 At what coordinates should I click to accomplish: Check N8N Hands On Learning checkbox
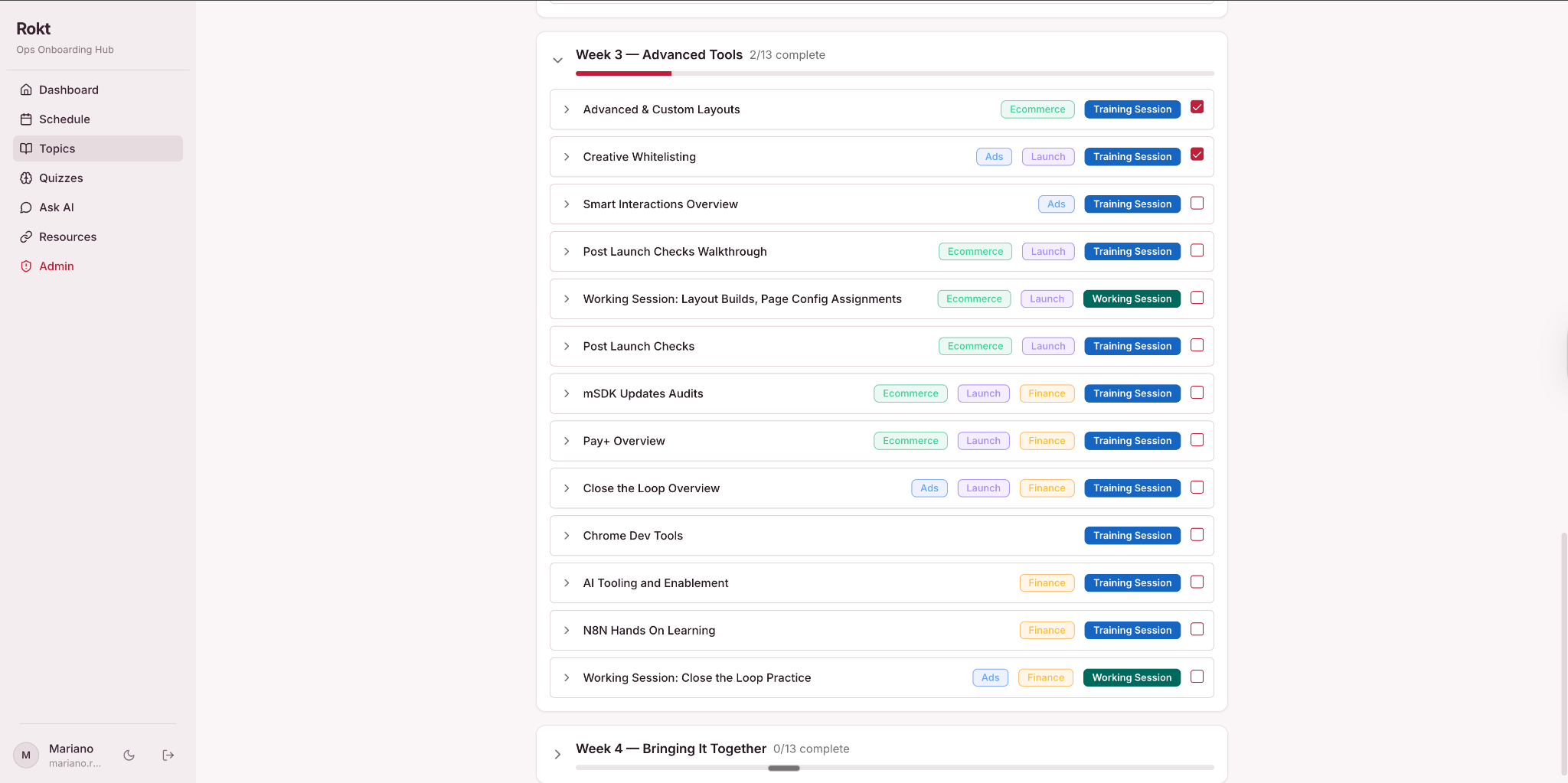[1197, 629]
